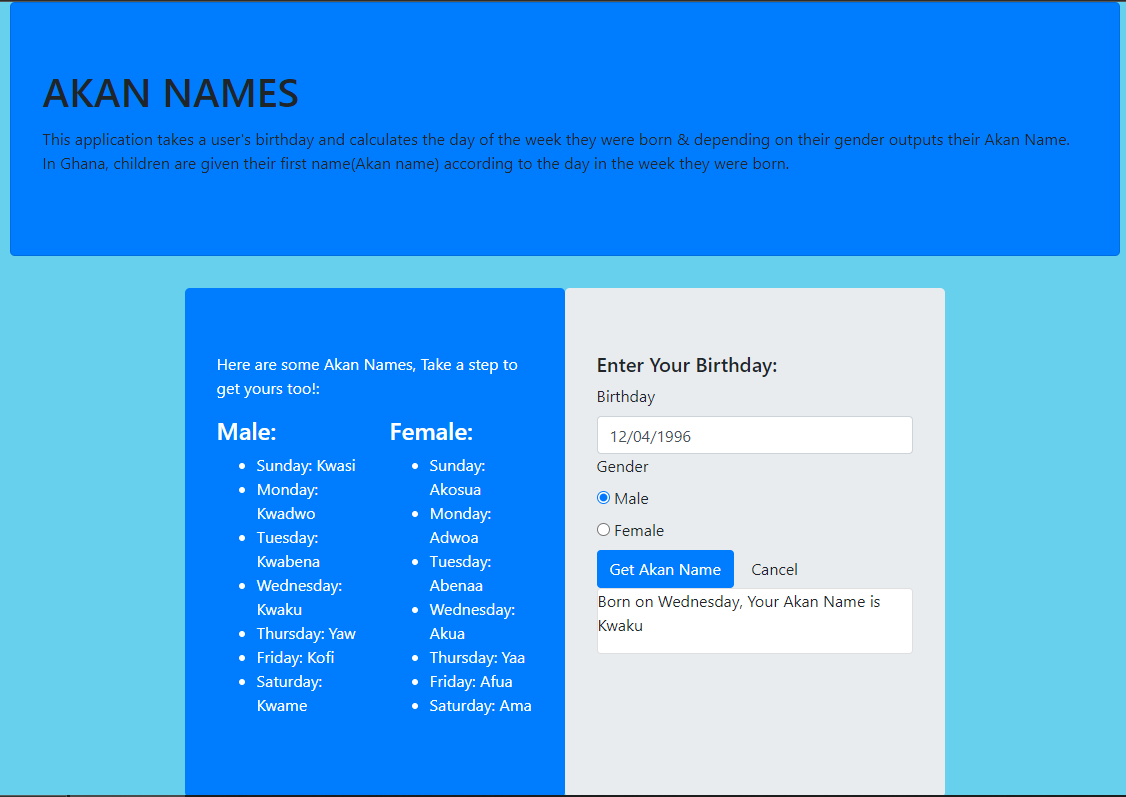
Task: Click the application description paragraph in header
Action: [556, 152]
